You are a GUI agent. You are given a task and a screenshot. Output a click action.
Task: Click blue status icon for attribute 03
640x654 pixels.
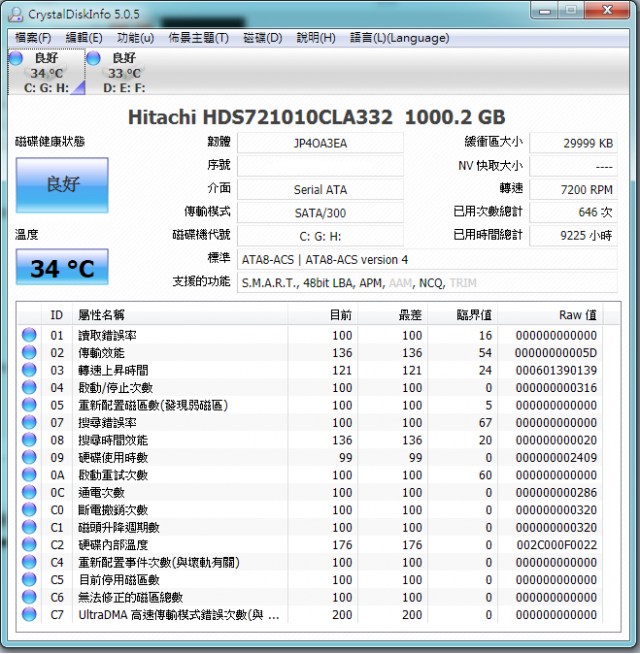point(29,370)
